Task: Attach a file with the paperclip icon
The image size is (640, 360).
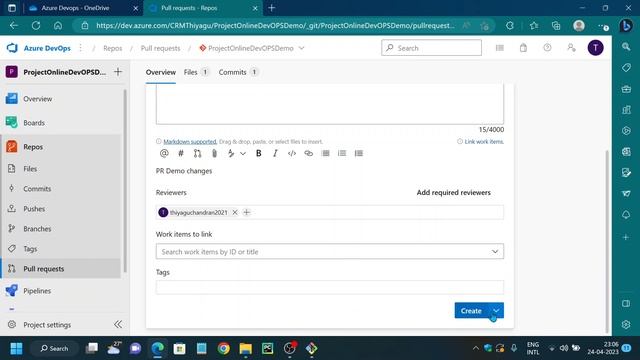Action: 214,153
